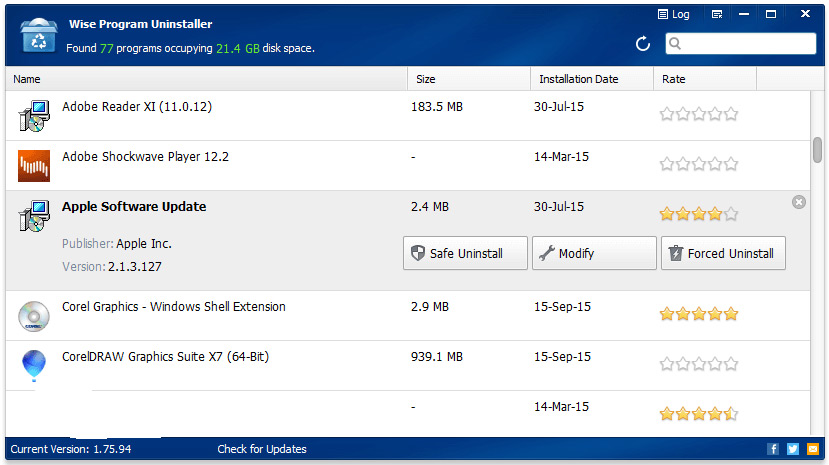Image resolution: width=829 pixels, height=465 pixels.
Task: Sort by Rate column header
Action: point(705,79)
